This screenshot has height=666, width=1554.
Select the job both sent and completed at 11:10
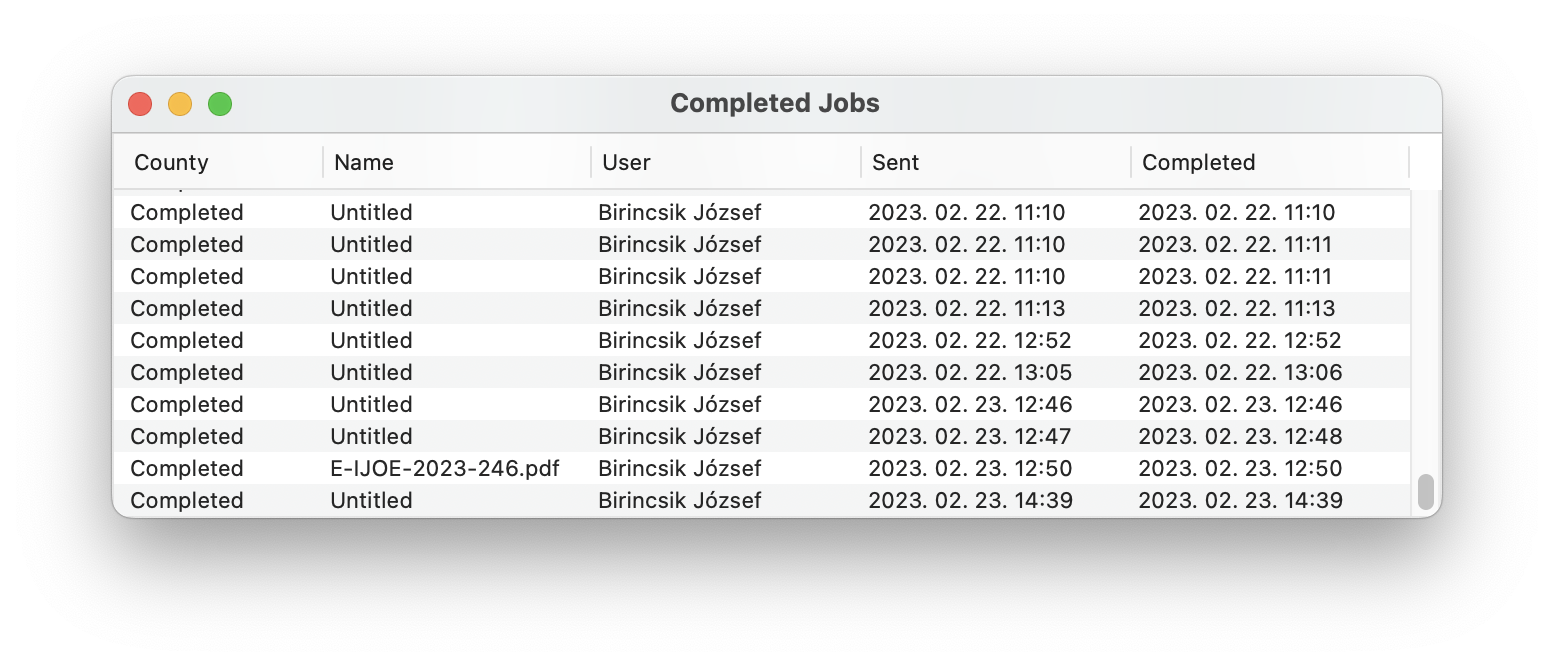pos(966,212)
